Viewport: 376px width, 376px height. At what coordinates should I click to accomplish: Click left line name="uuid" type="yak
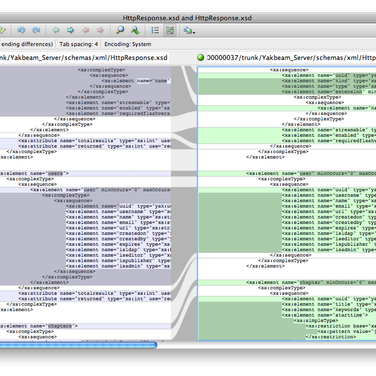point(118,206)
